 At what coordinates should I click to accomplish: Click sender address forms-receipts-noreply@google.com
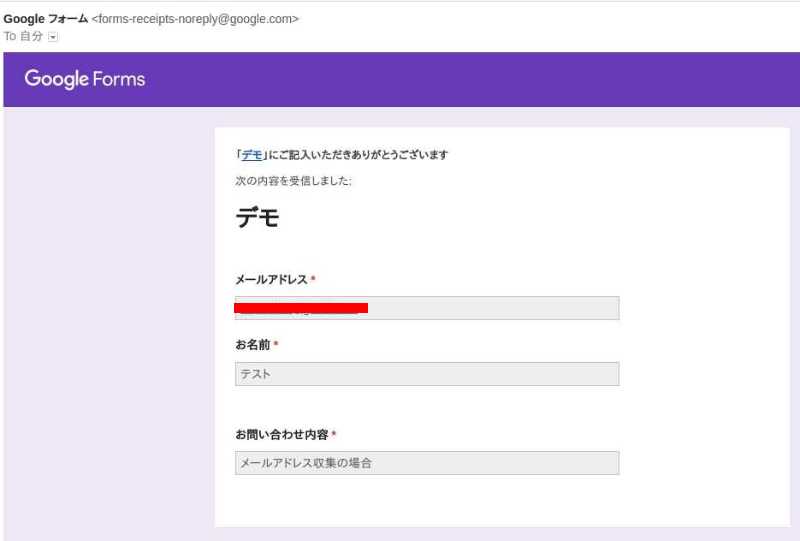[195, 19]
